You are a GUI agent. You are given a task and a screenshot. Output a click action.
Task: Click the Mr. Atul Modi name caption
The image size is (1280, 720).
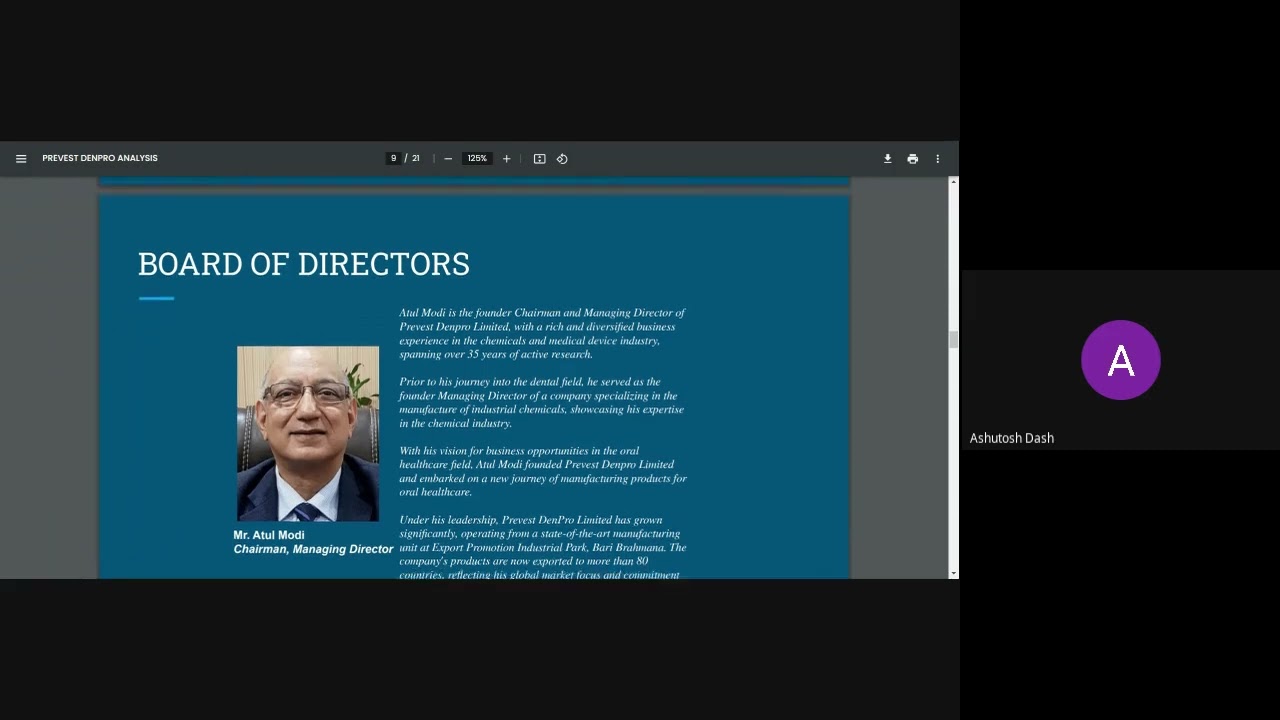click(269, 535)
